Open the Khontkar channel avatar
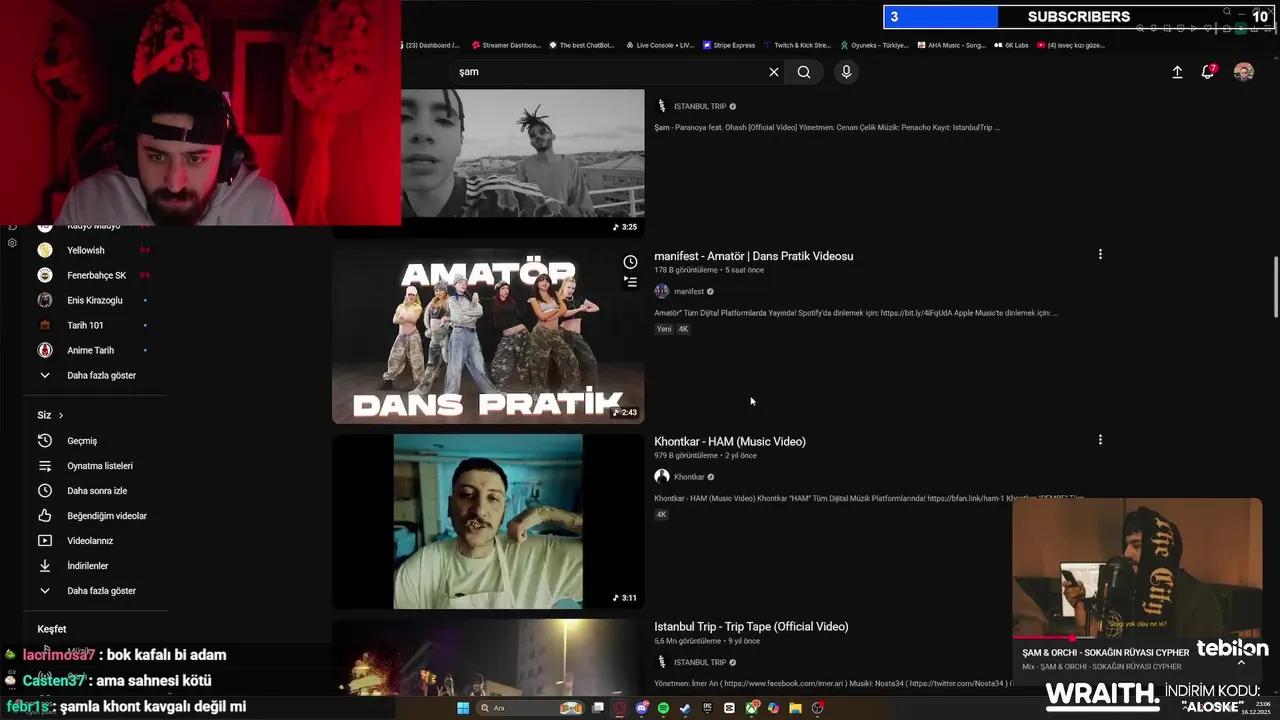 [x=661, y=477]
